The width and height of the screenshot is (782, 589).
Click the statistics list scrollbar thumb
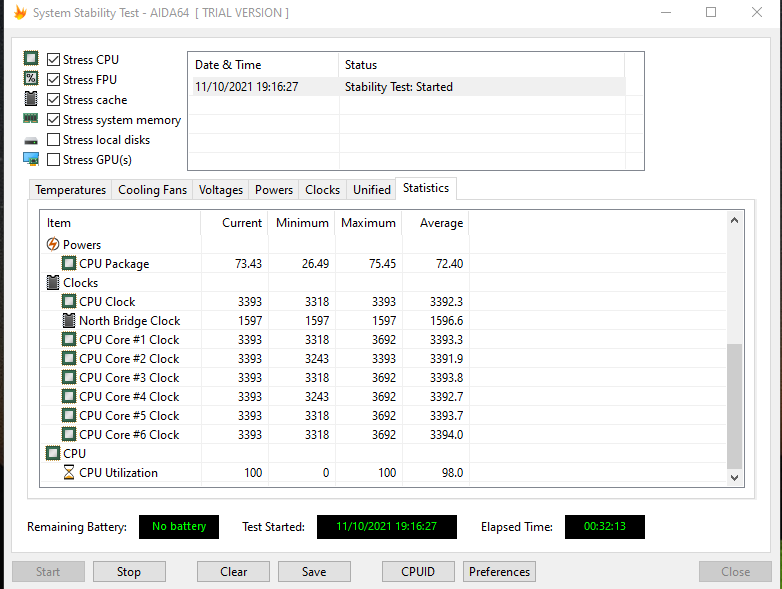734,406
